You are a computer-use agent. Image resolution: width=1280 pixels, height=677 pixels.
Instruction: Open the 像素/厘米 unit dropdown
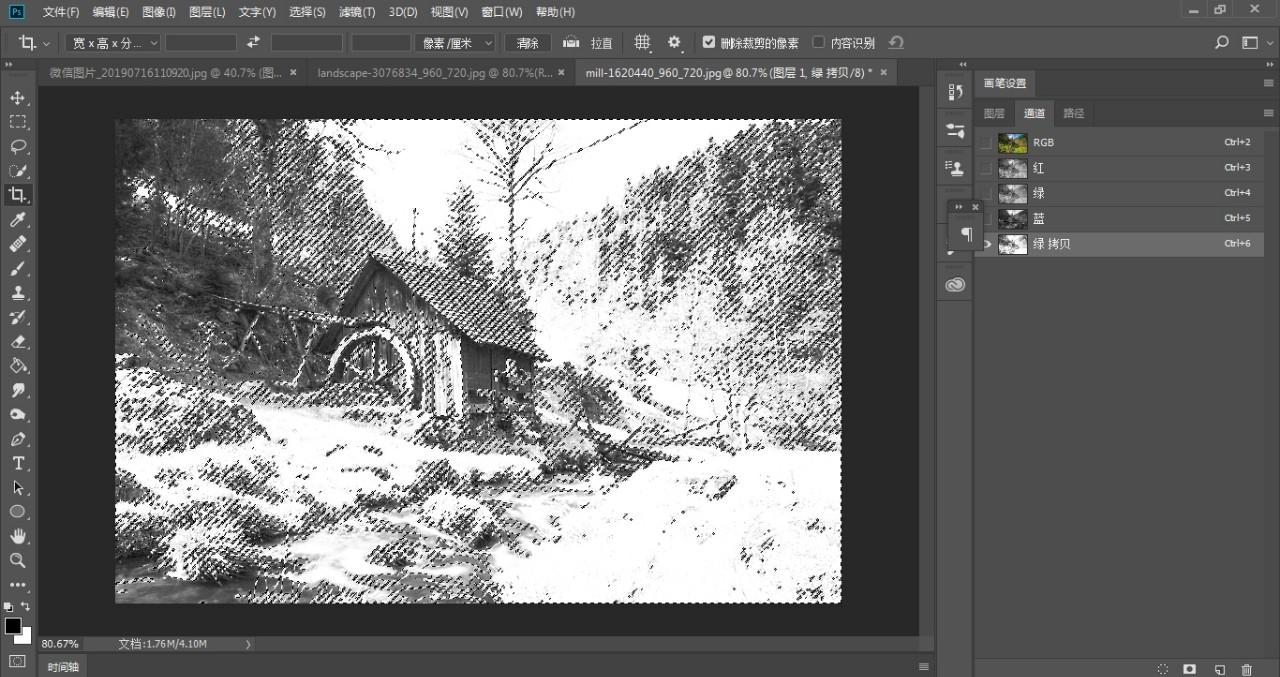click(456, 43)
